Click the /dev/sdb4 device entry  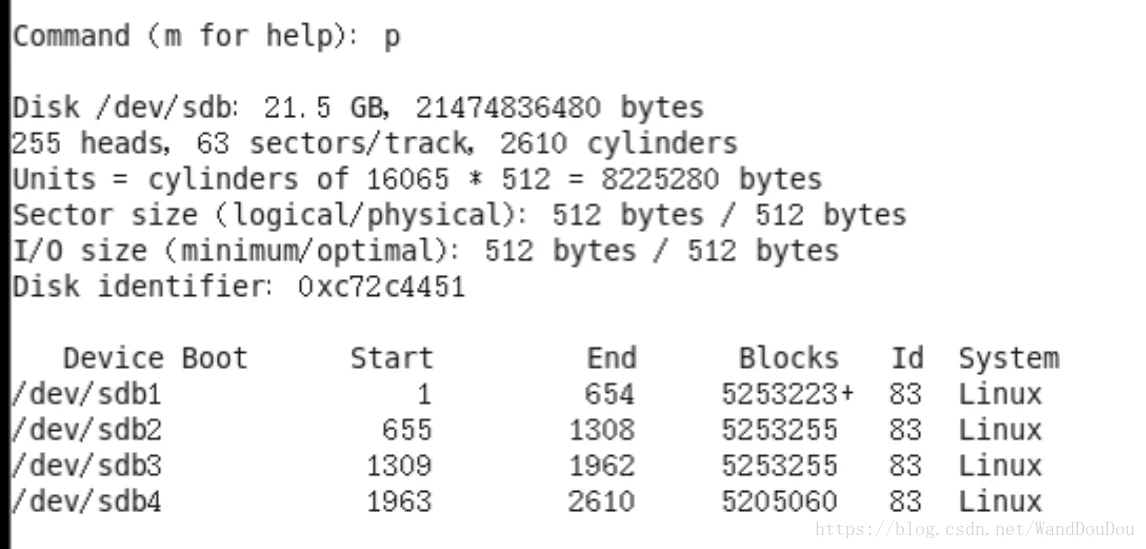click(87, 501)
